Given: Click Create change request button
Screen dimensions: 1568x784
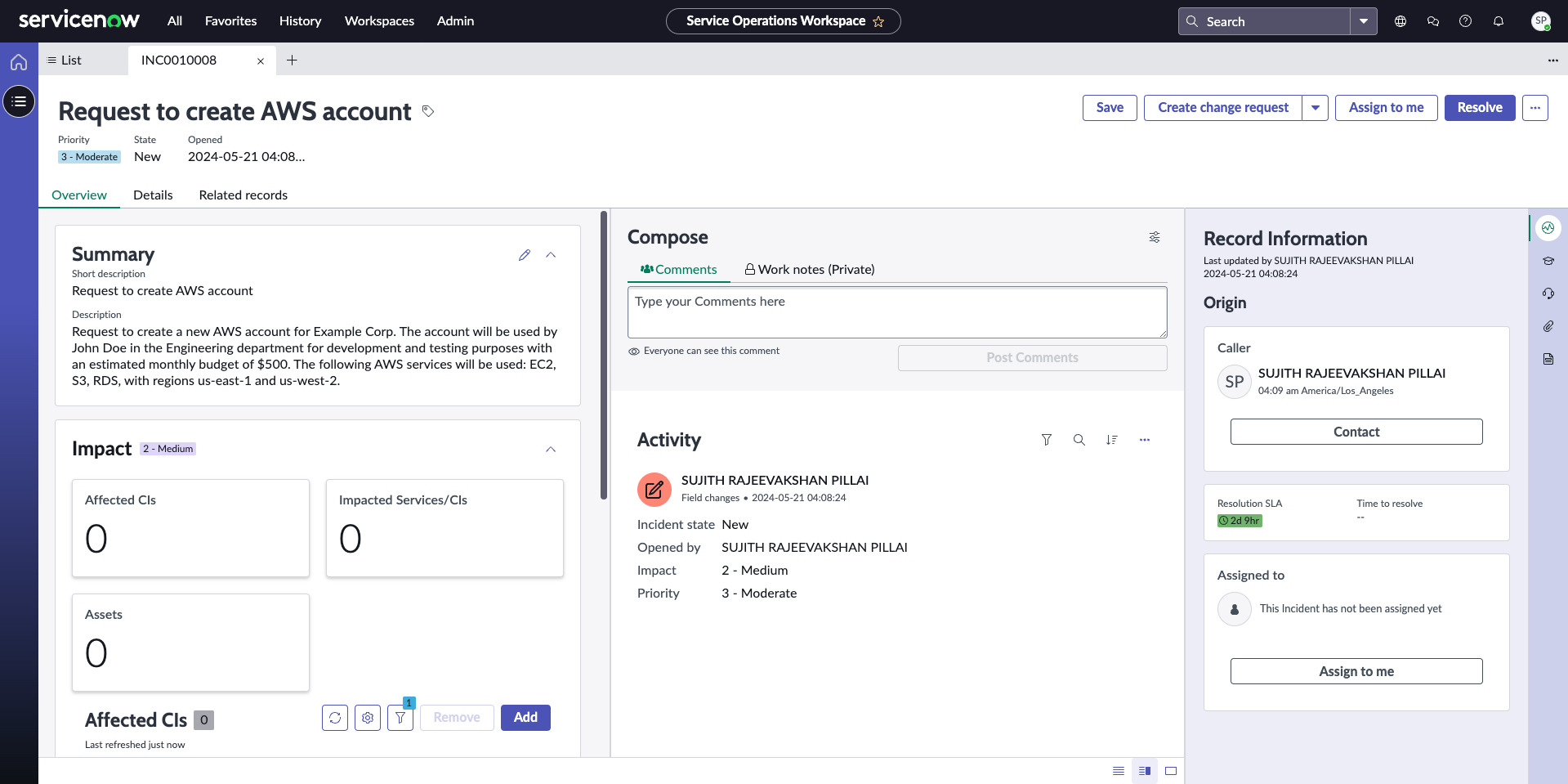Looking at the screenshot, I should 1223,108.
